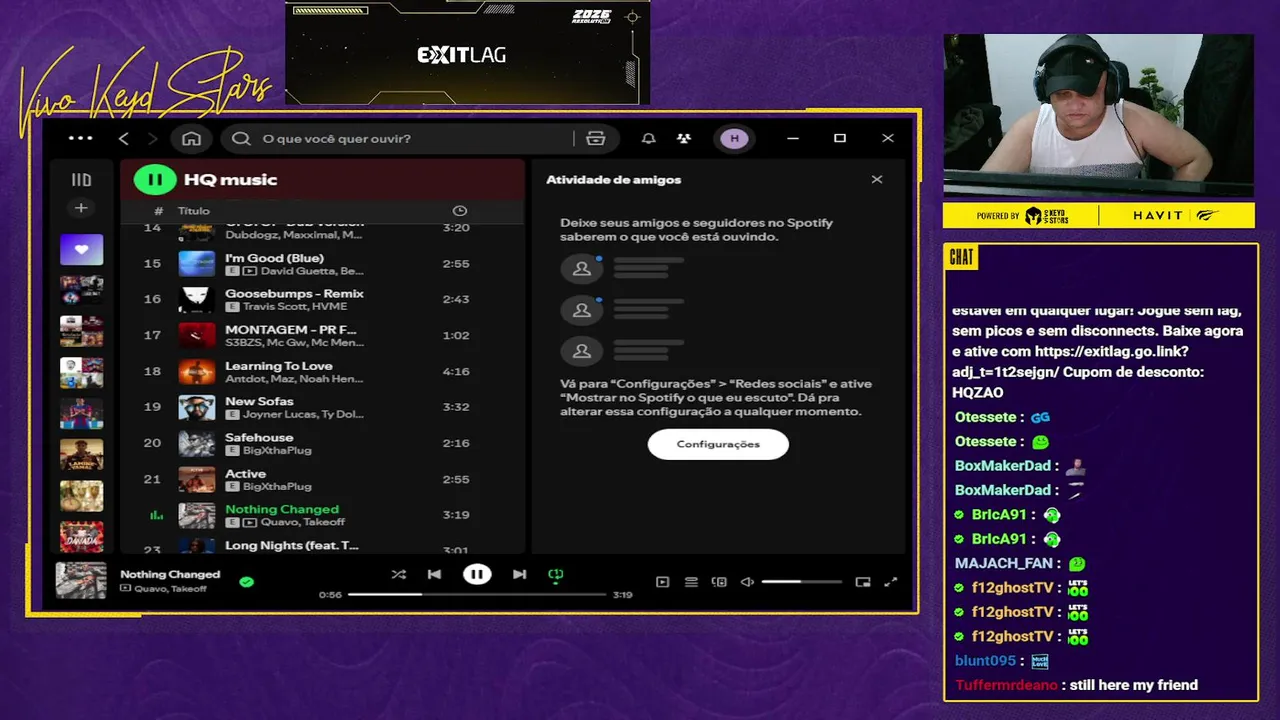
Task: Select the 'MONTAGEM - PR F...' track
Action: (x=322, y=335)
